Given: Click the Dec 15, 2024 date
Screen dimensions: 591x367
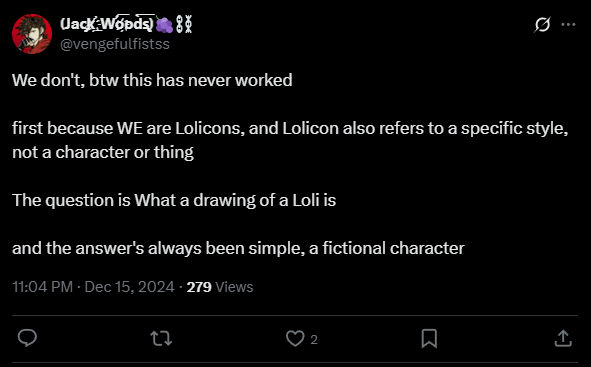Looking at the screenshot, I should pos(129,287).
